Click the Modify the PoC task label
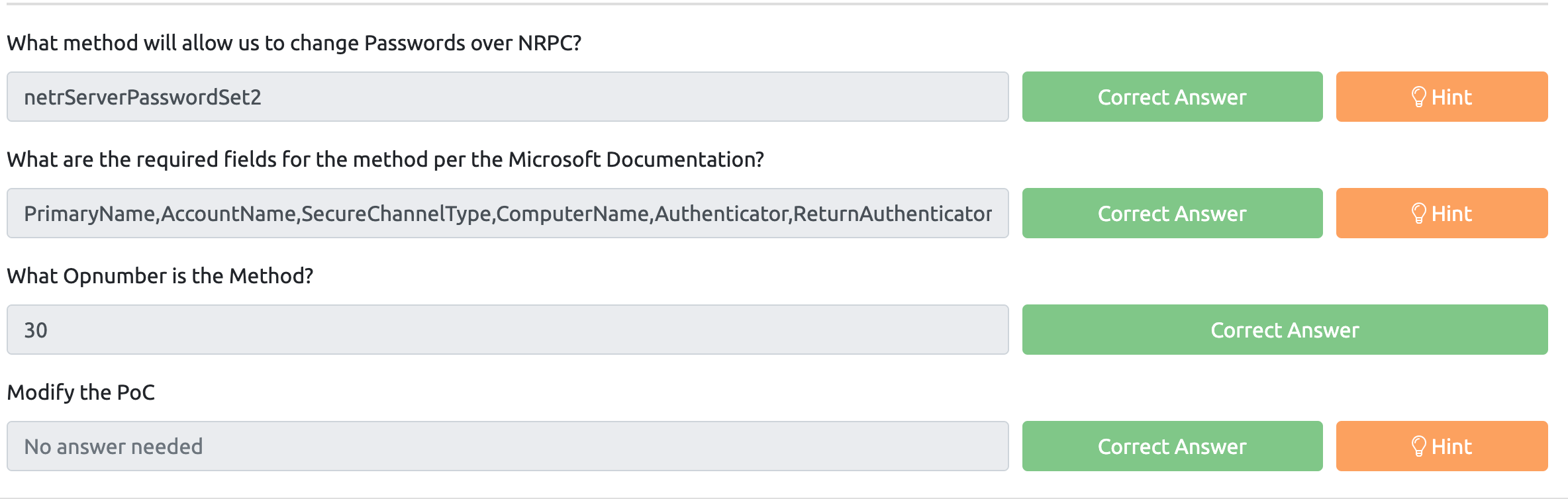 point(81,392)
